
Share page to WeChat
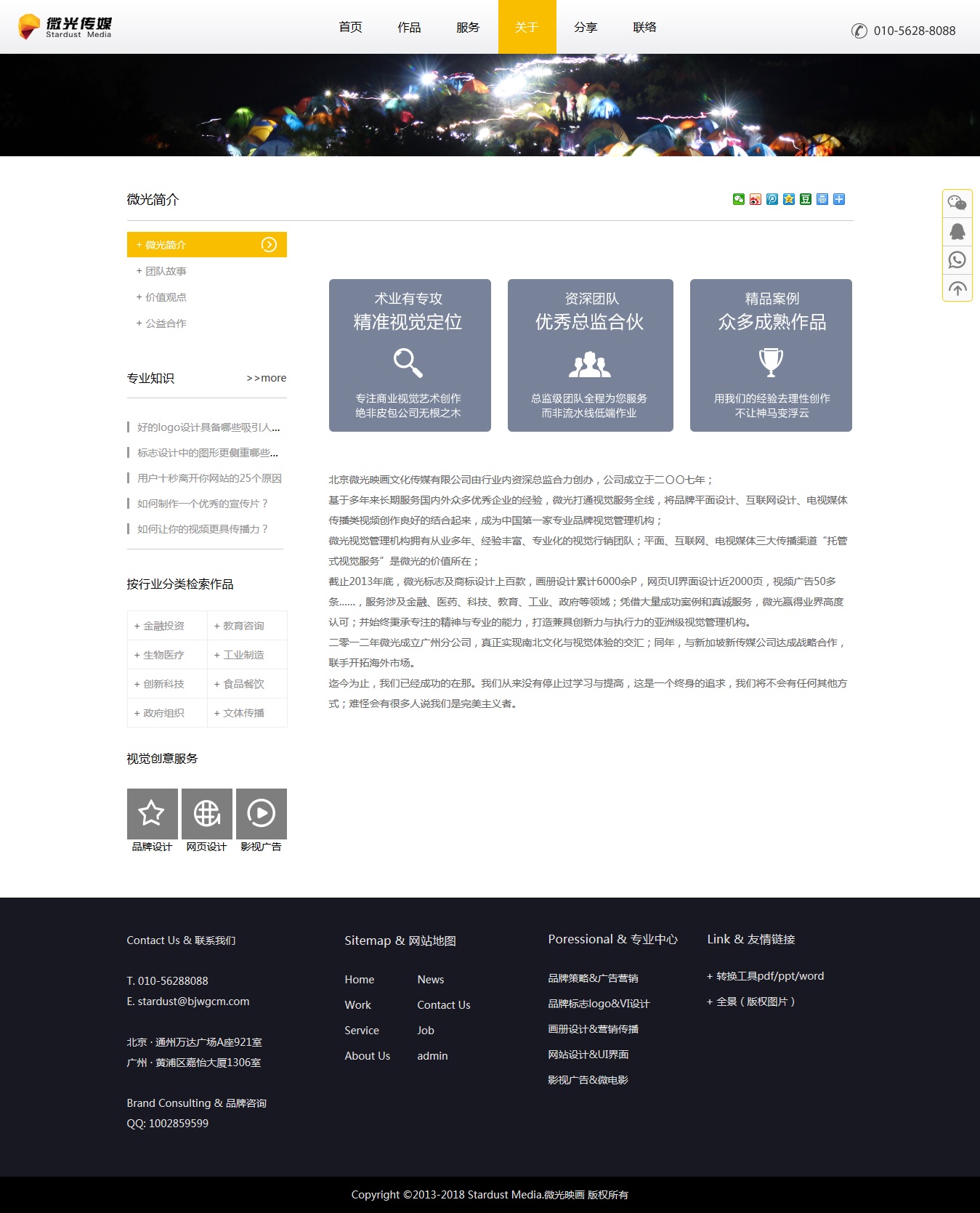(x=739, y=199)
